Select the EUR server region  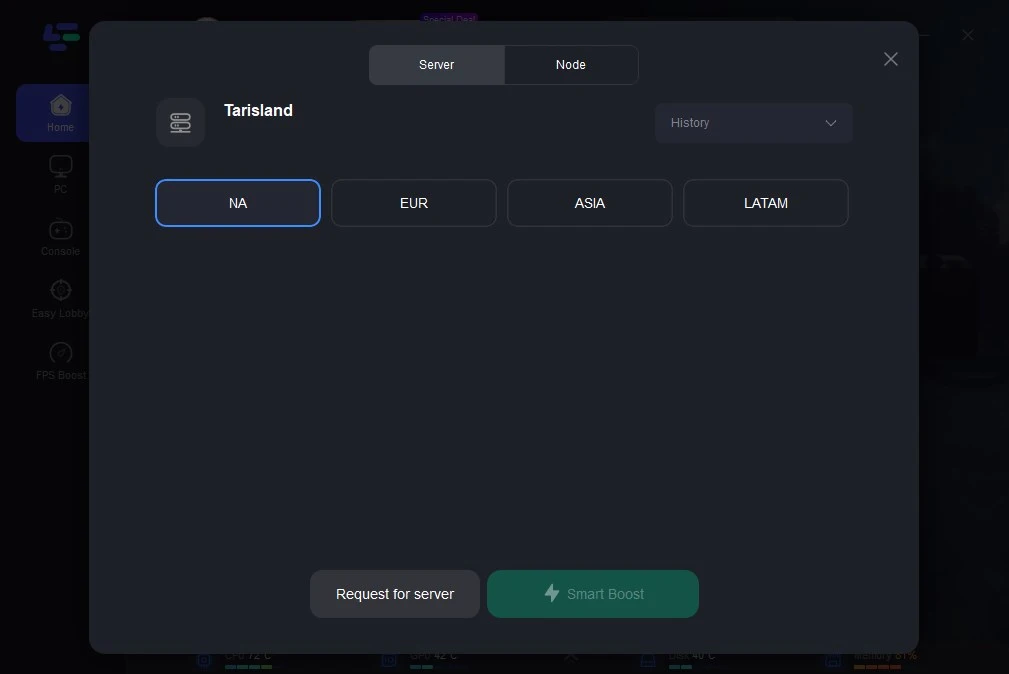(414, 203)
